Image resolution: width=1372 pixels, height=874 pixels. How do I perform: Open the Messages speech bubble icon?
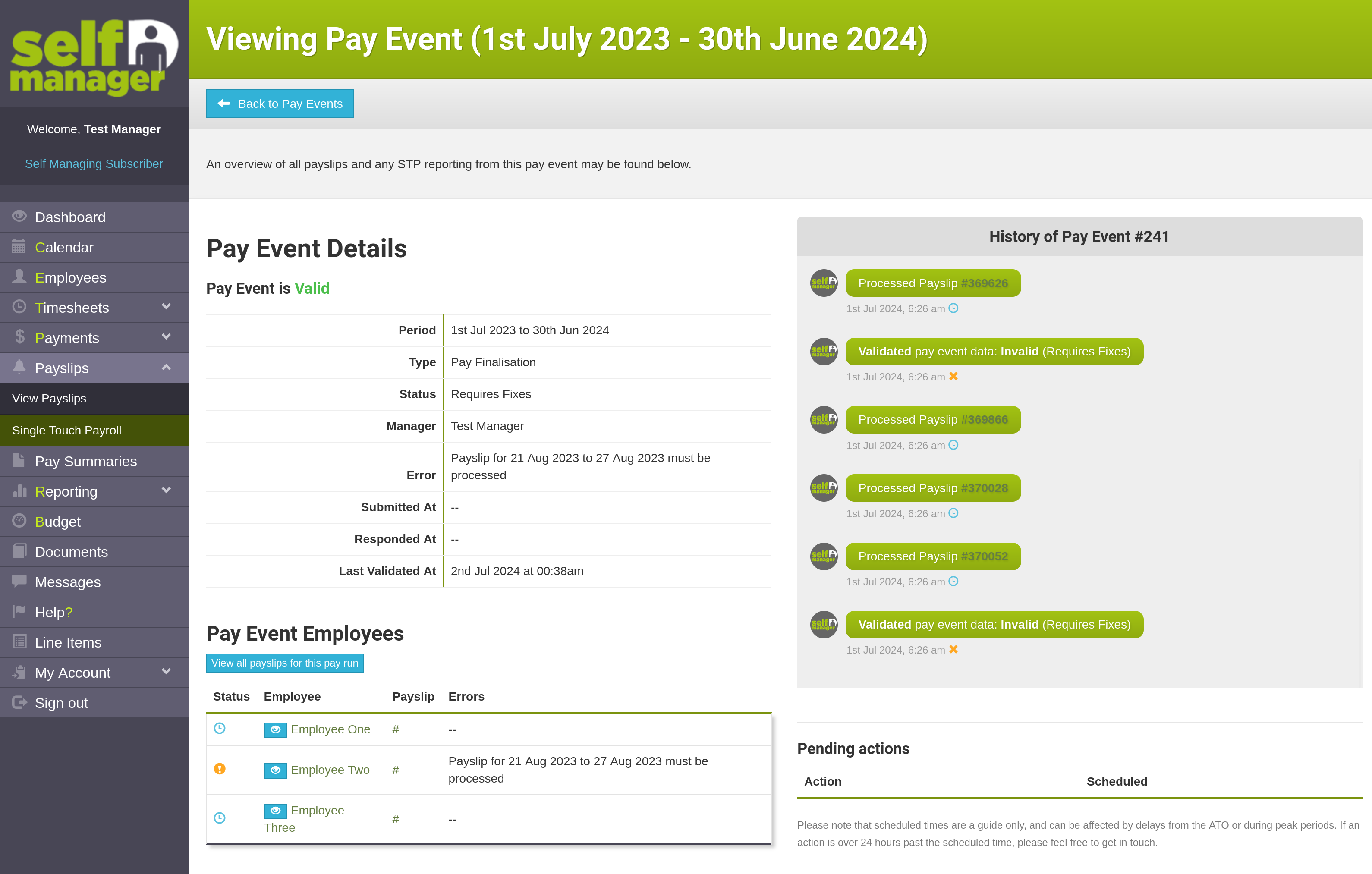coord(19,582)
